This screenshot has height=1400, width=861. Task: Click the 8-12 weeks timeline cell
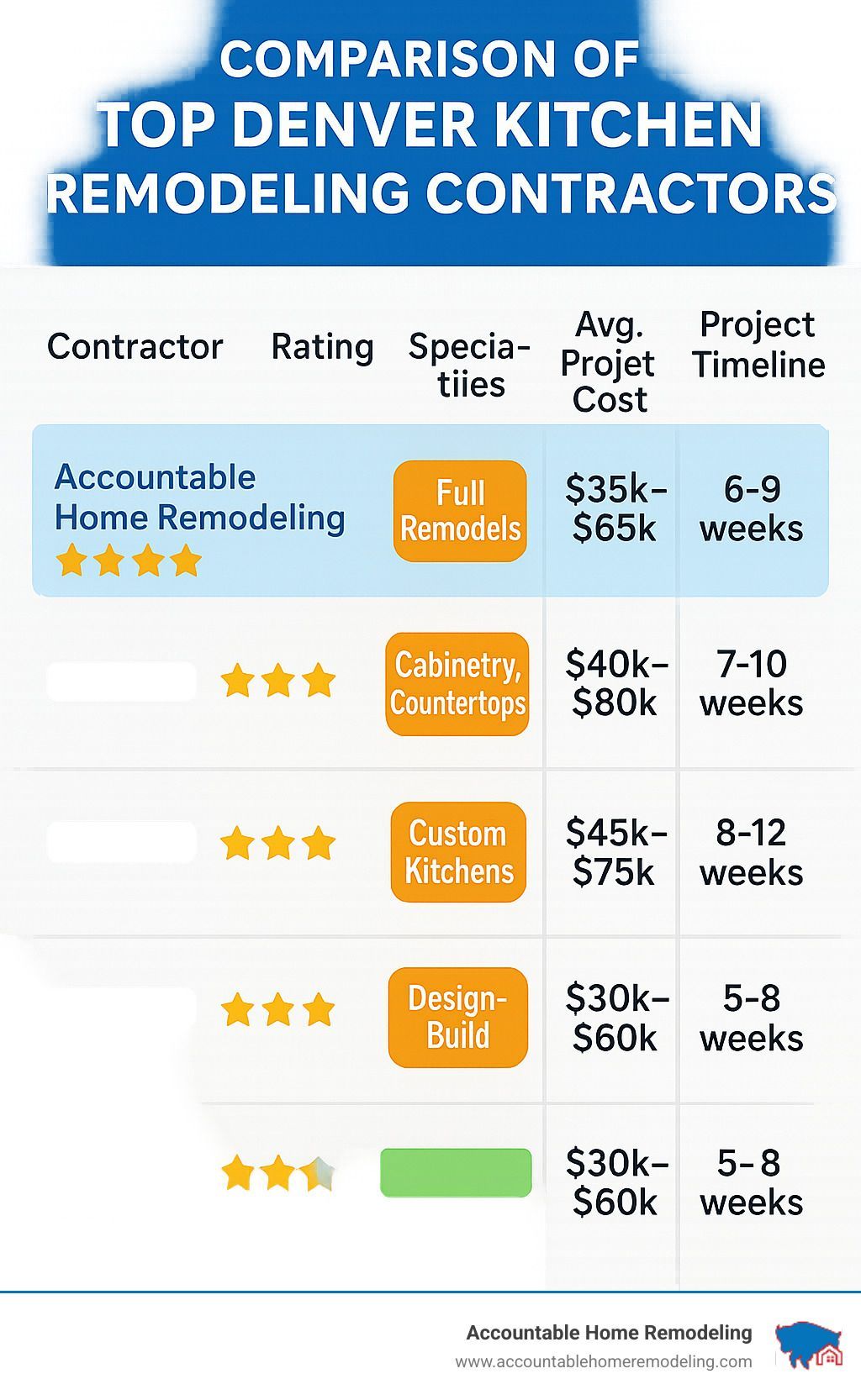(751, 852)
